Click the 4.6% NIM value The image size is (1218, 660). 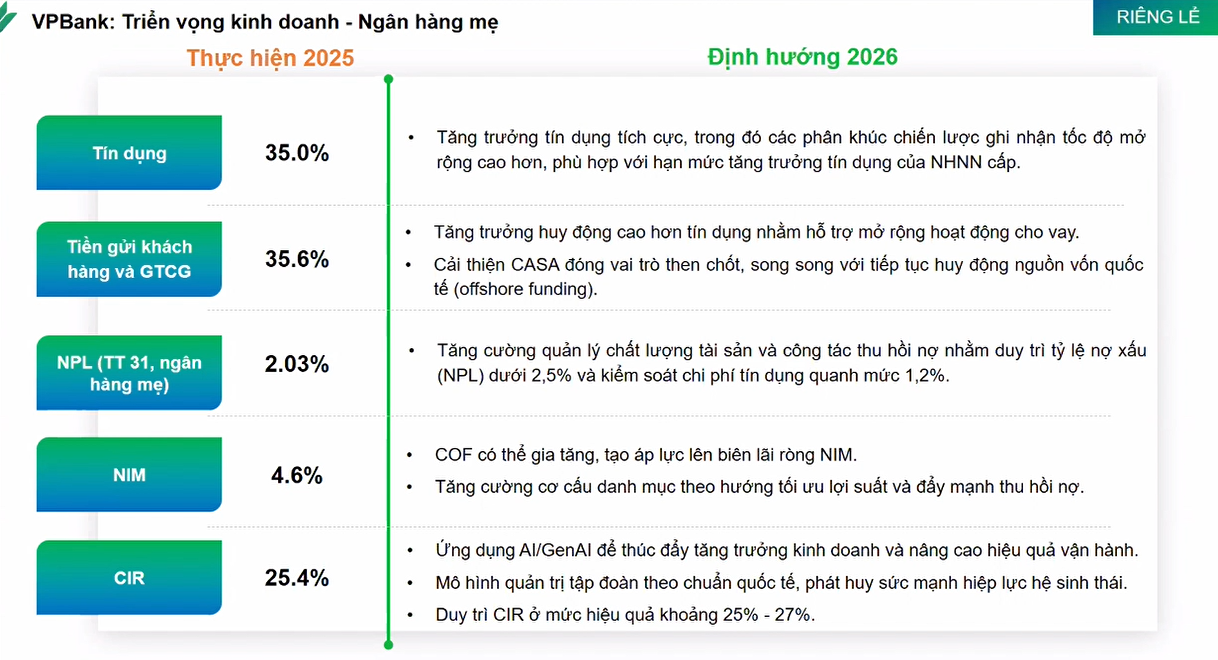(297, 475)
